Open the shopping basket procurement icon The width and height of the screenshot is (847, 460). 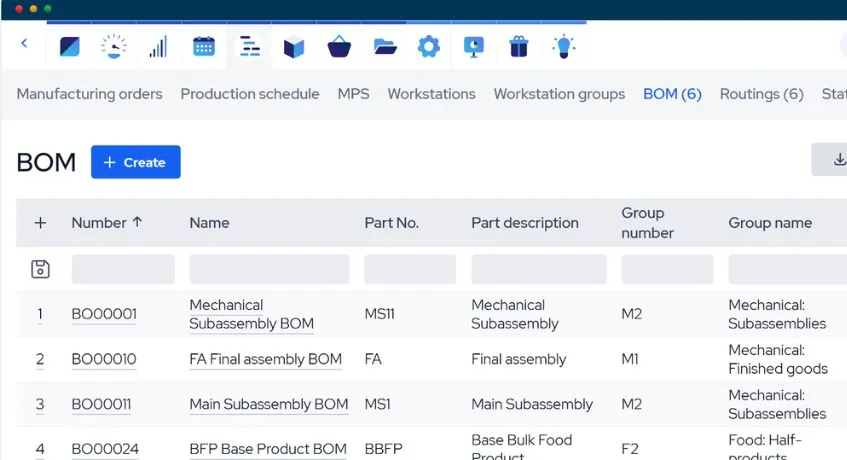(339, 47)
